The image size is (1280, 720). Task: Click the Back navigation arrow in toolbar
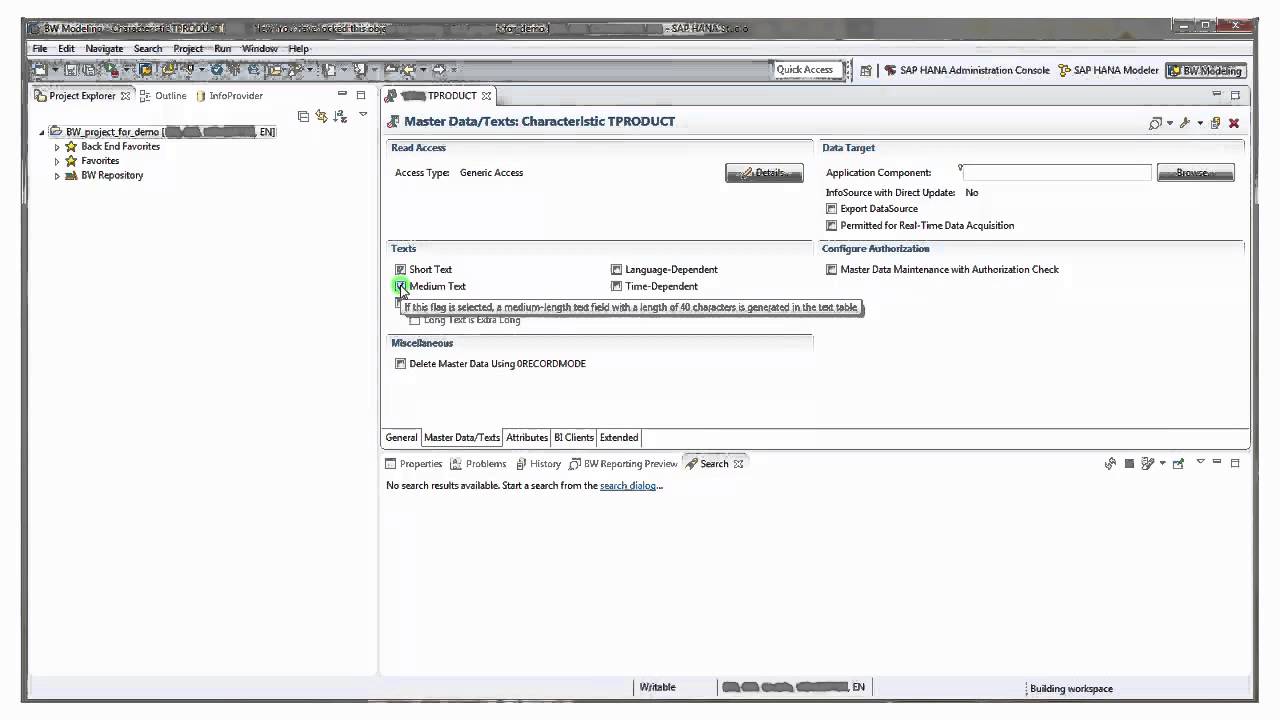410,70
